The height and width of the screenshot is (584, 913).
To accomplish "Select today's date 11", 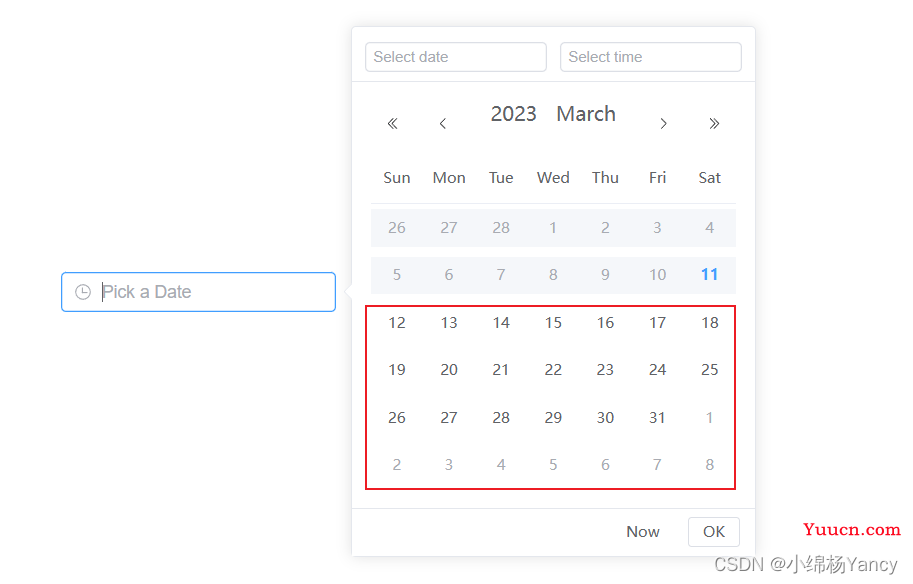I will point(709,274).
